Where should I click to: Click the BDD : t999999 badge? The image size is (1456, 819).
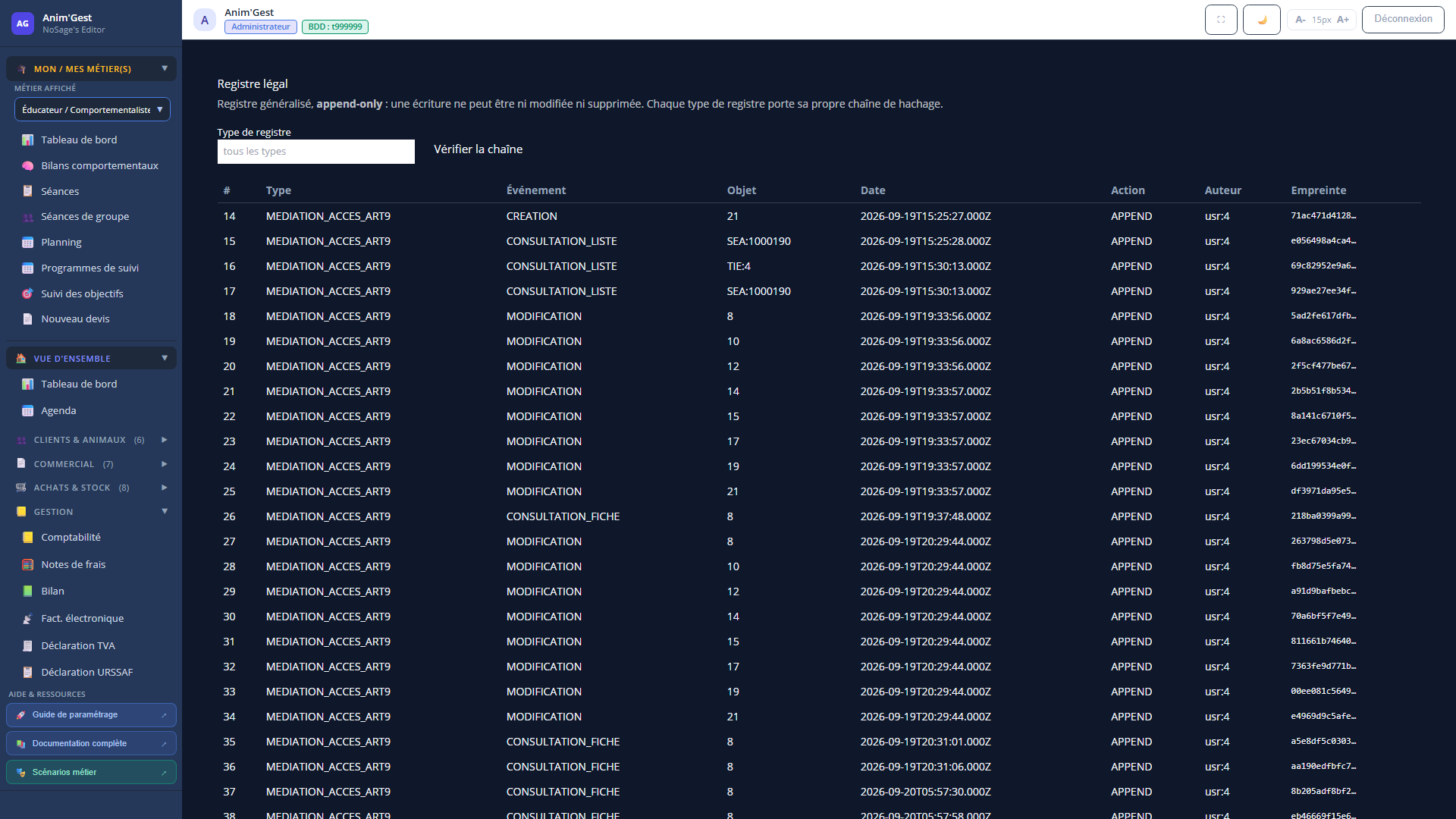click(335, 27)
